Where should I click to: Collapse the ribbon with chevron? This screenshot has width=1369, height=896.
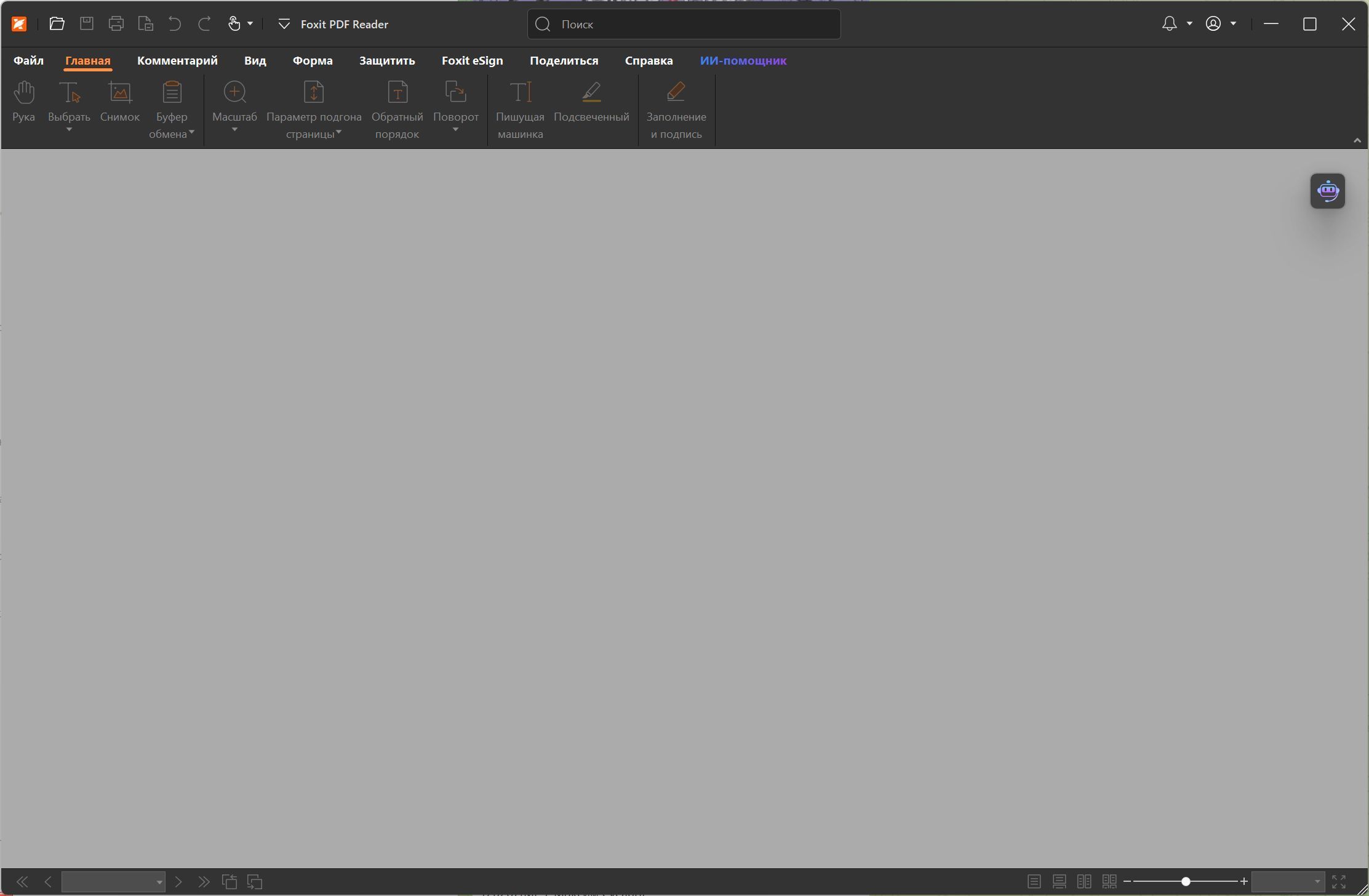[x=1357, y=141]
